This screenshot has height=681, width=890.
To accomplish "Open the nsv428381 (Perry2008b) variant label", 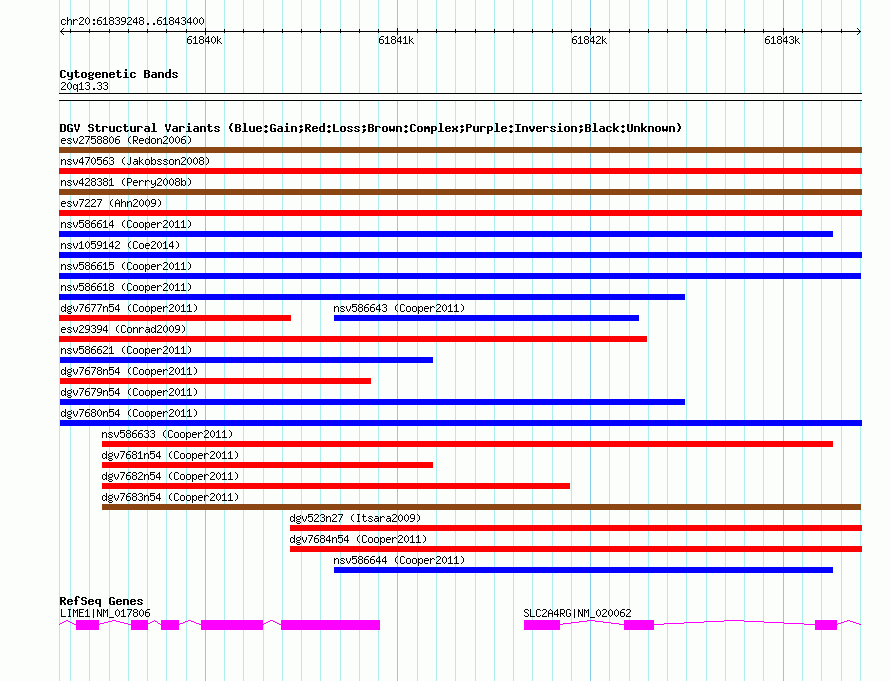I will (x=126, y=182).
